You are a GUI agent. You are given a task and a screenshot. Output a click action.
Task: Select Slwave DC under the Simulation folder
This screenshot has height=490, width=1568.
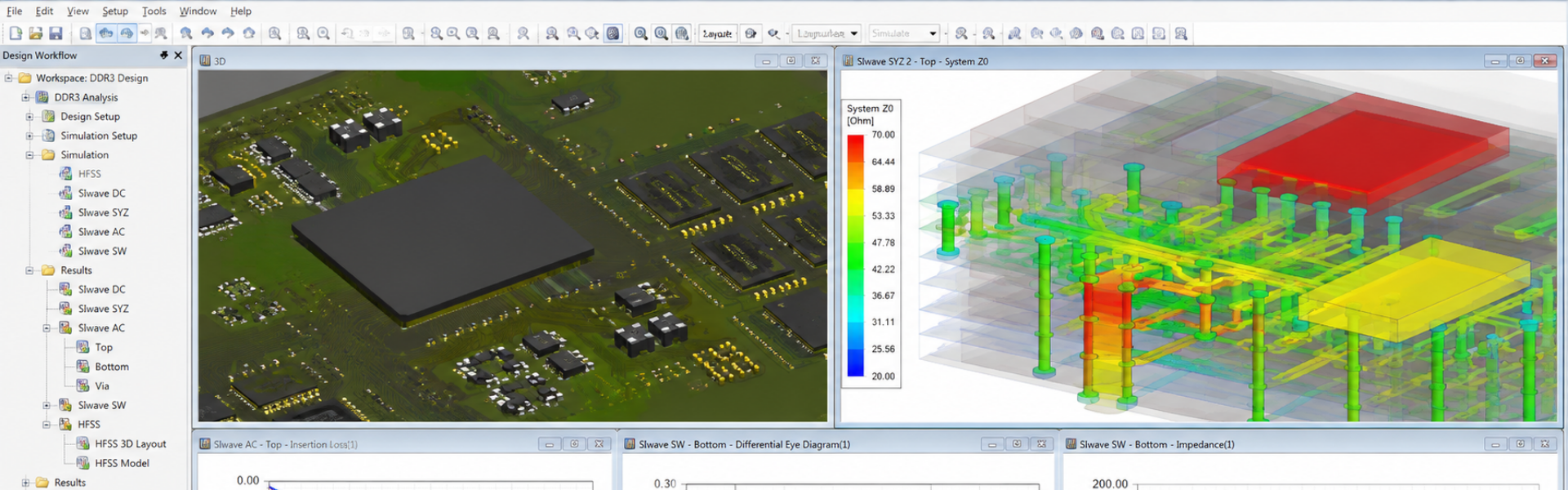[101, 194]
